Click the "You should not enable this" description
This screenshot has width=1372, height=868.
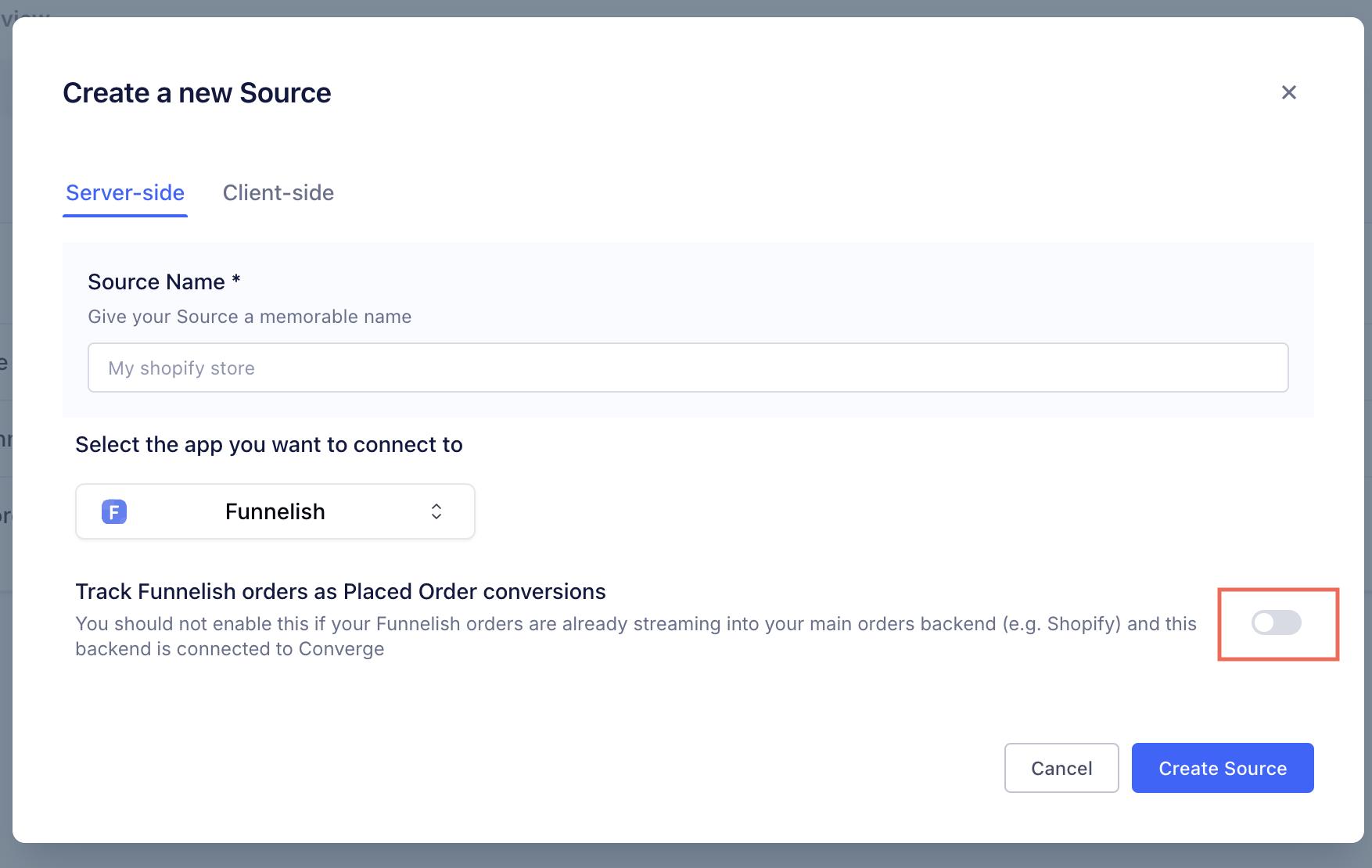pos(636,637)
